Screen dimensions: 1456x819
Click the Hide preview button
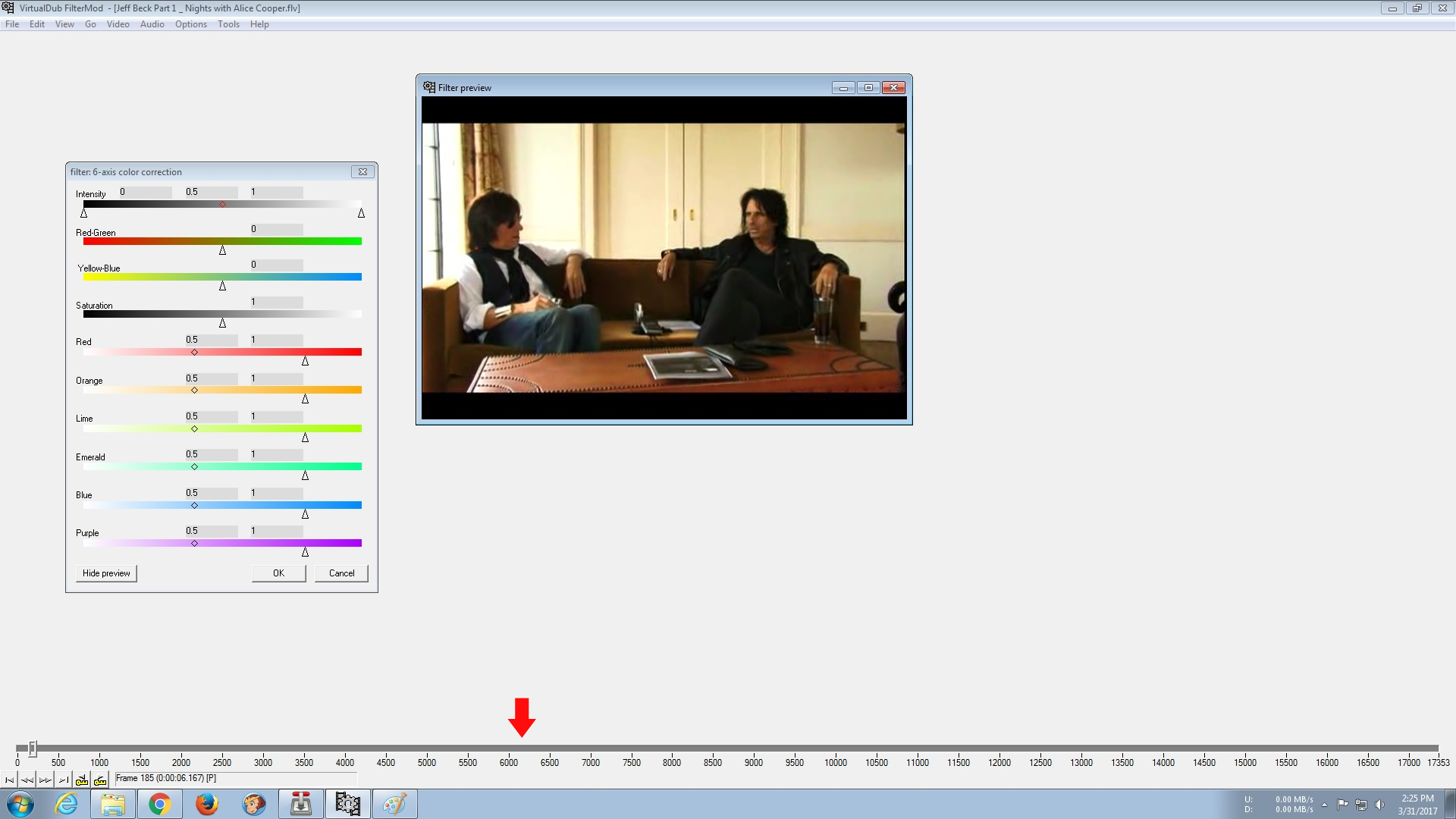(x=106, y=573)
